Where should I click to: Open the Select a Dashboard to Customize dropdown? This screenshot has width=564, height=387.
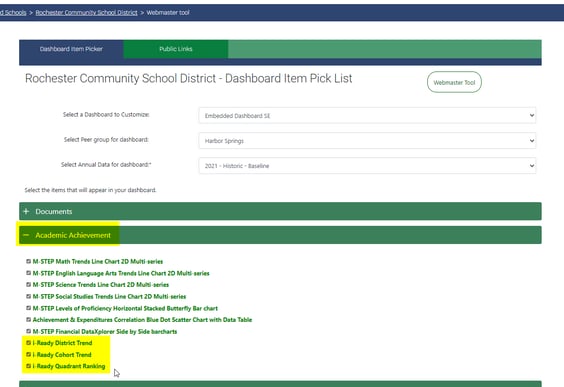pos(367,115)
